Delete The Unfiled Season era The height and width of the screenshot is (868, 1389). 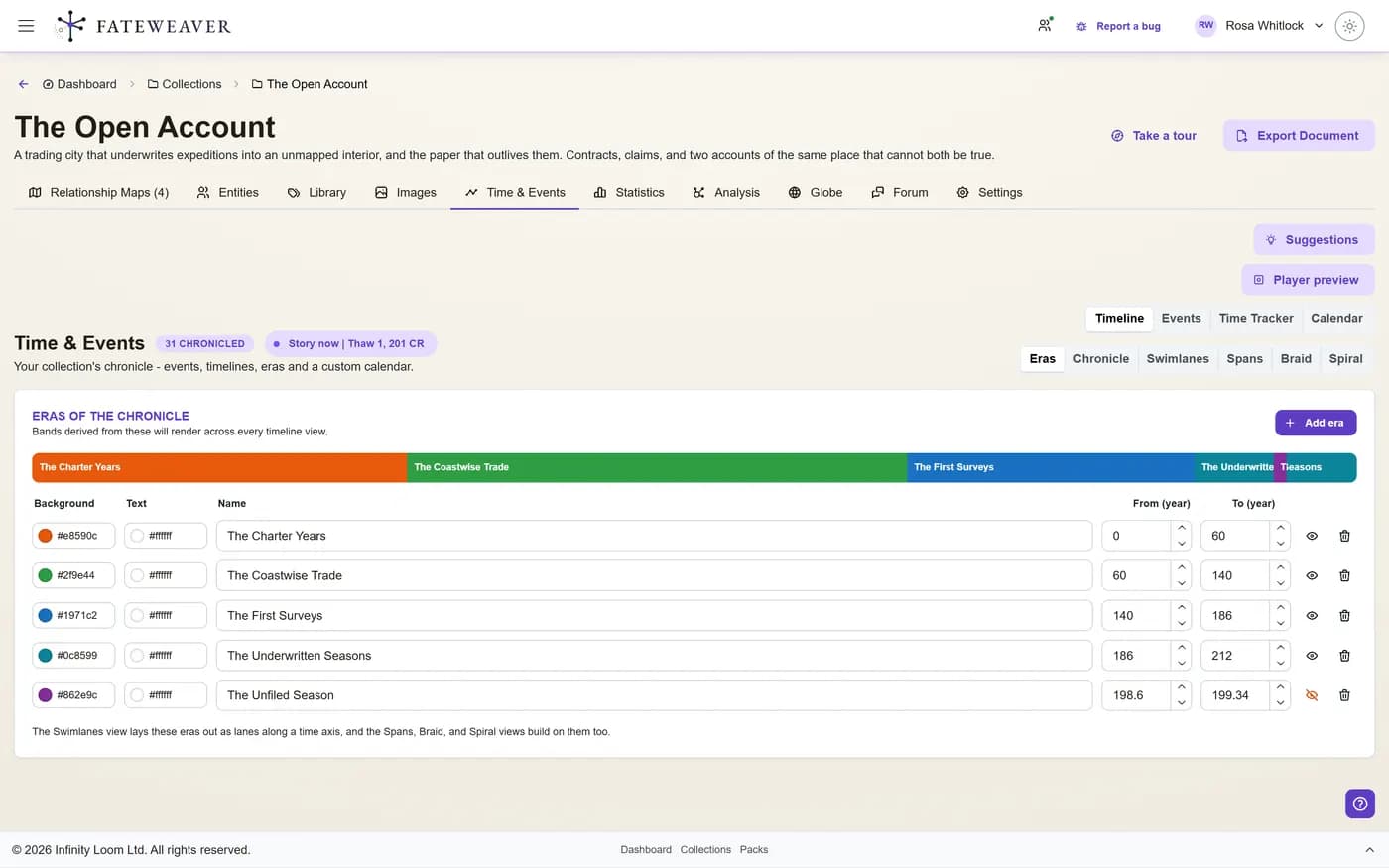1344,695
